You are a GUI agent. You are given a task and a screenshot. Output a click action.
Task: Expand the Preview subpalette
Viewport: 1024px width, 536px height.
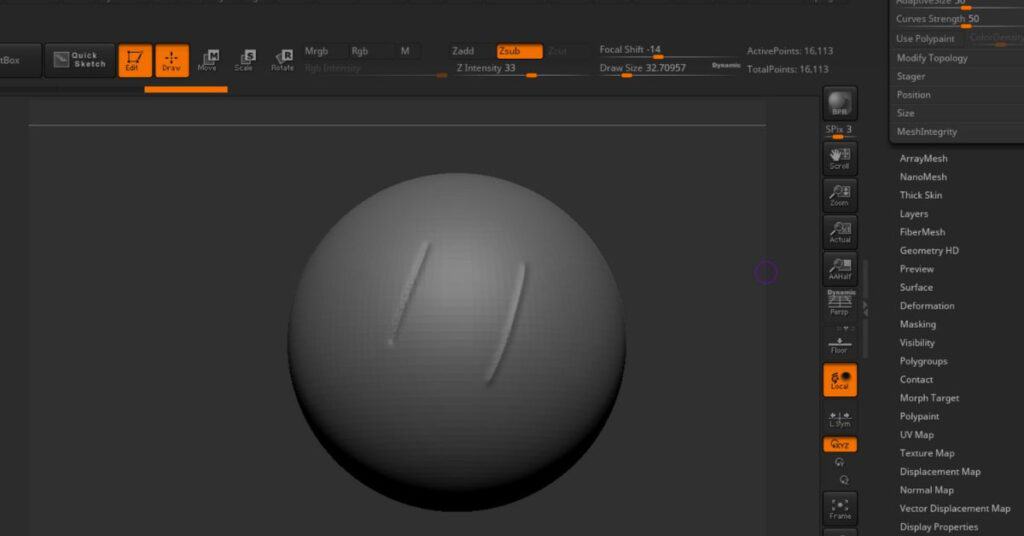916,269
